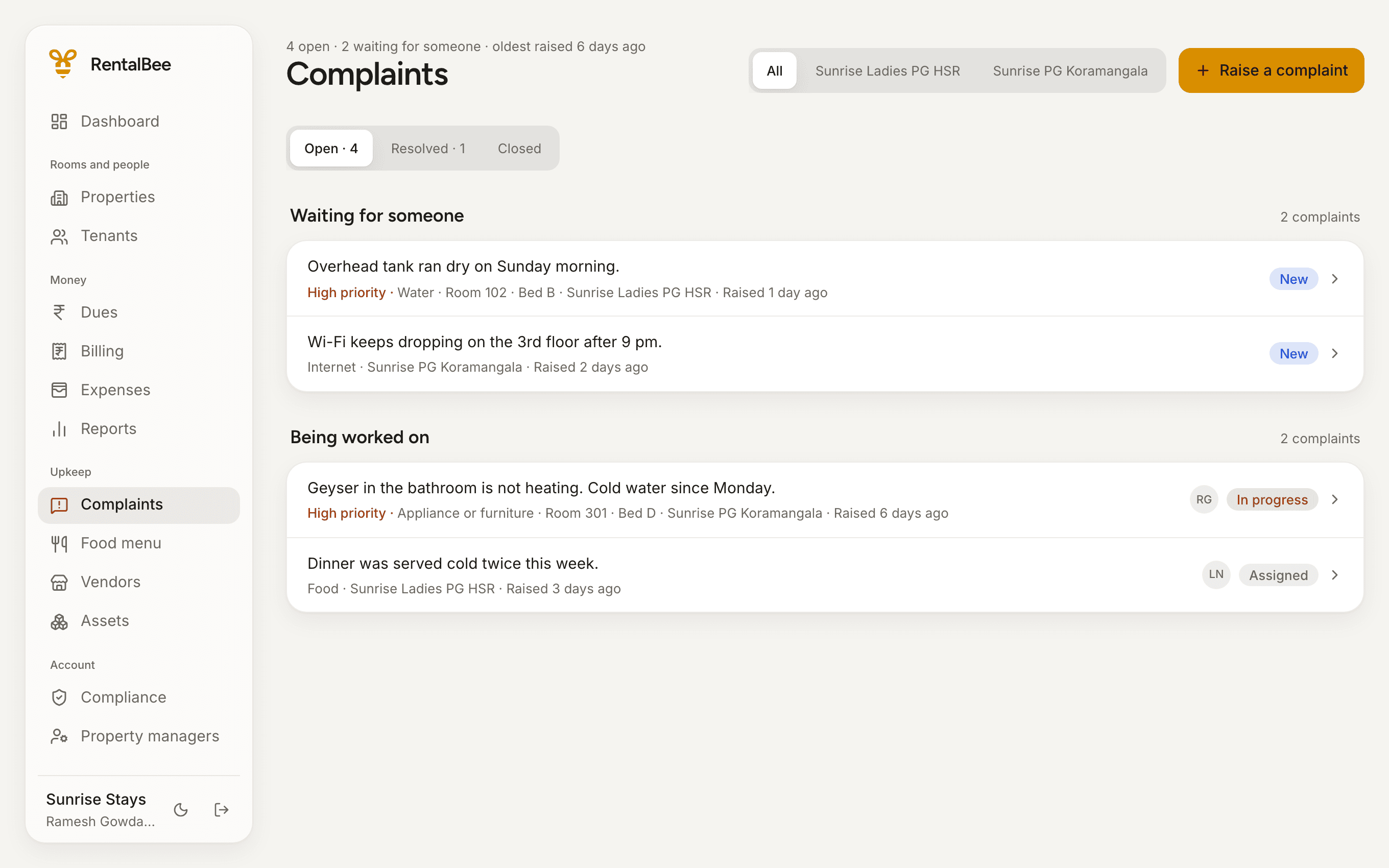Click the Tenants people icon
Image resolution: width=1389 pixels, height=868 pixels.
[59, 236]
